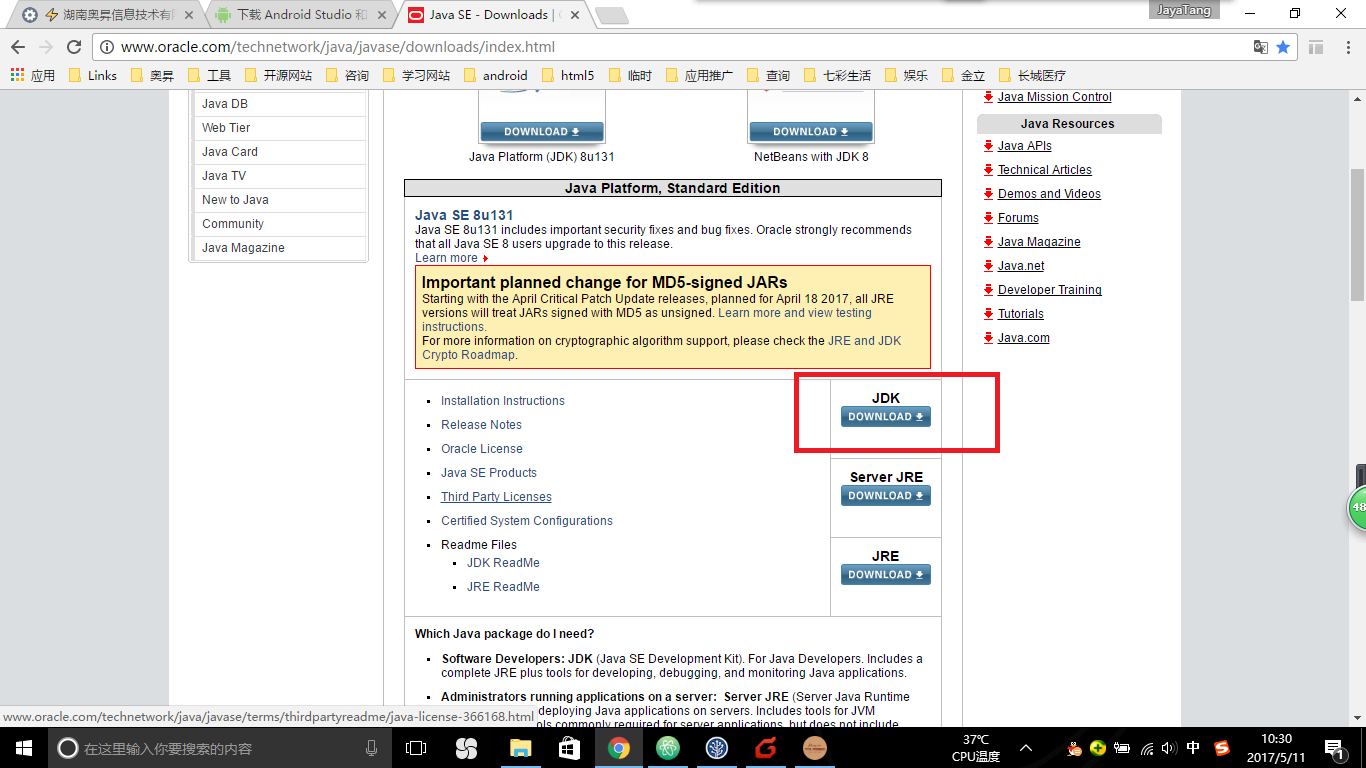
Task: Click the JDK DOWNLOAD button
Action: 886,417
